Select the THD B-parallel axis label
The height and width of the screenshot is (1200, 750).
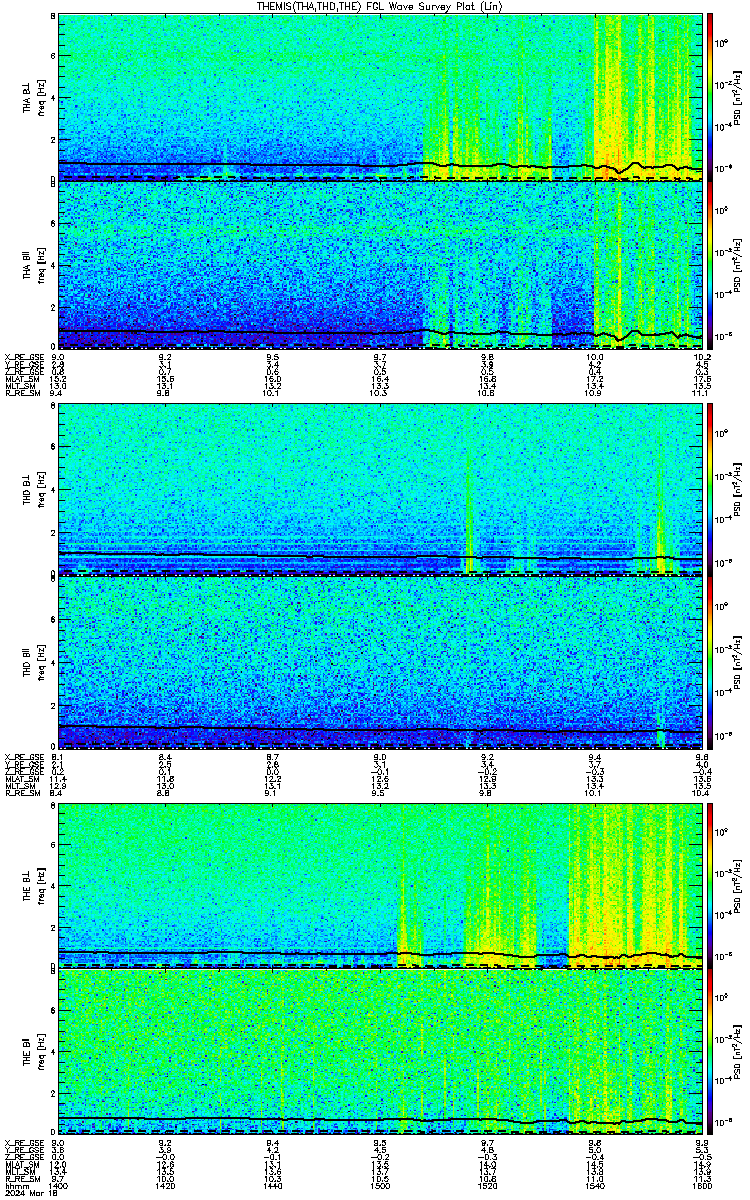click(28, 660)
